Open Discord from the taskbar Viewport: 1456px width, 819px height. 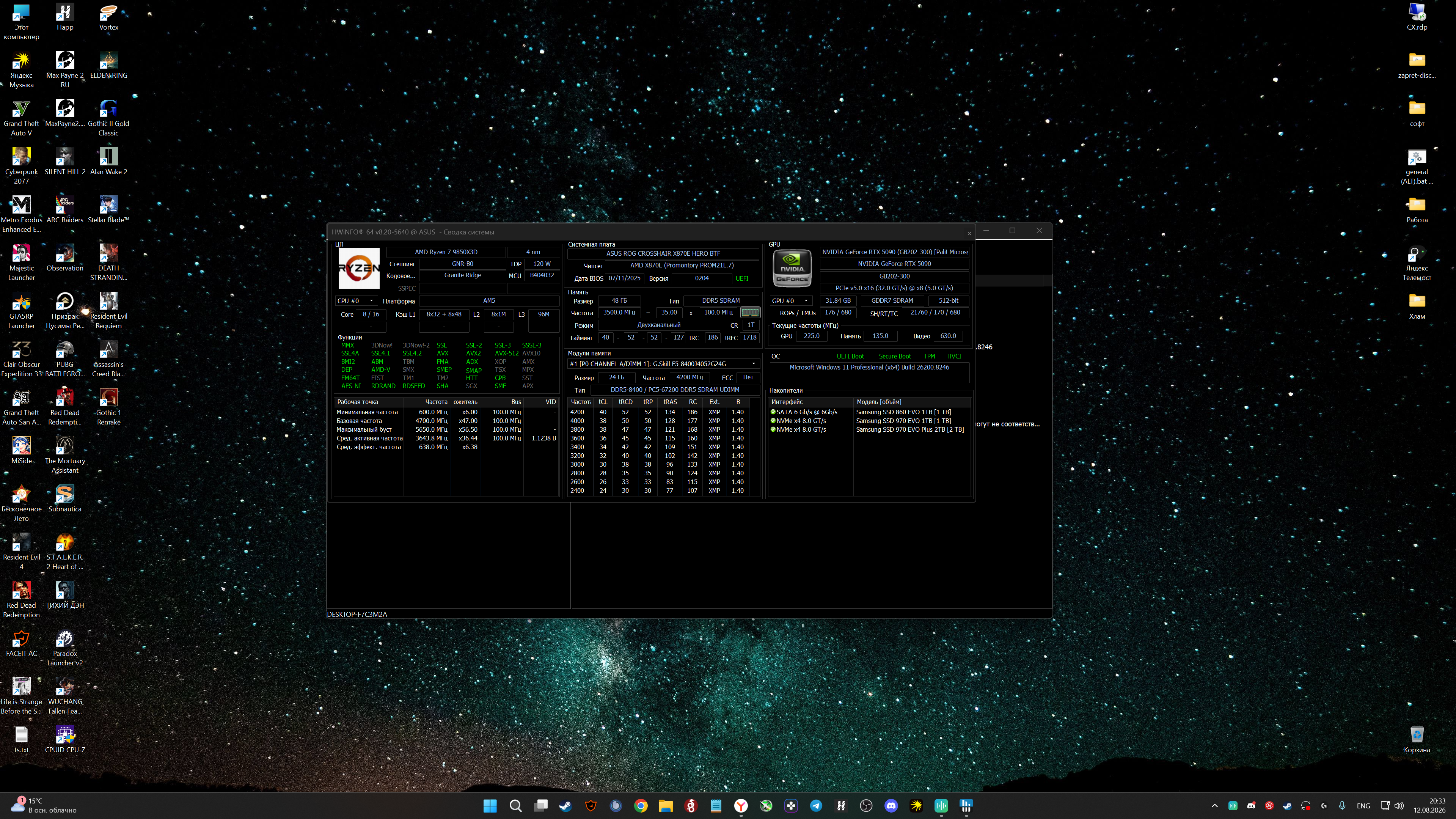891,806
